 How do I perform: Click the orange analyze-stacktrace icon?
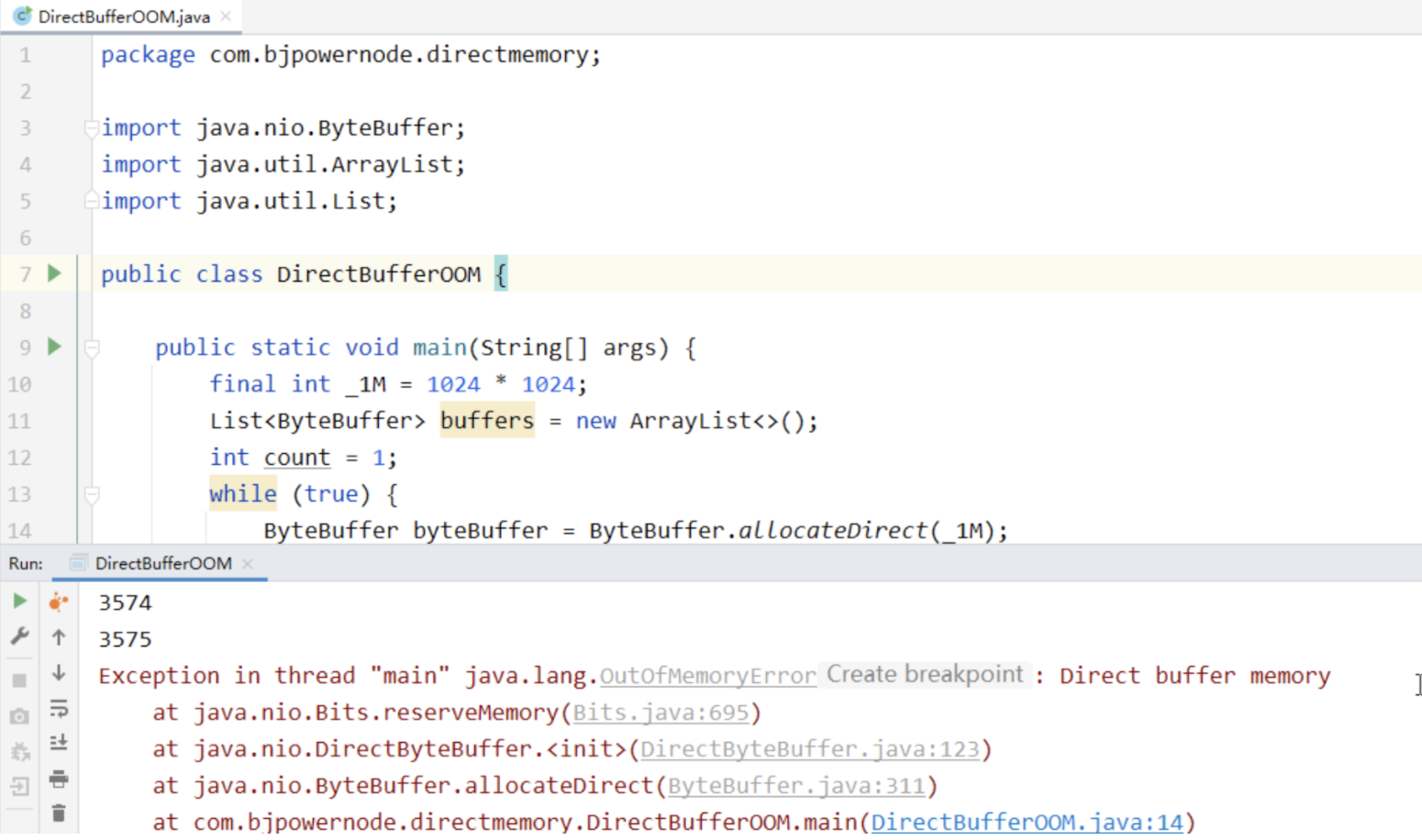tap(59, 602)
